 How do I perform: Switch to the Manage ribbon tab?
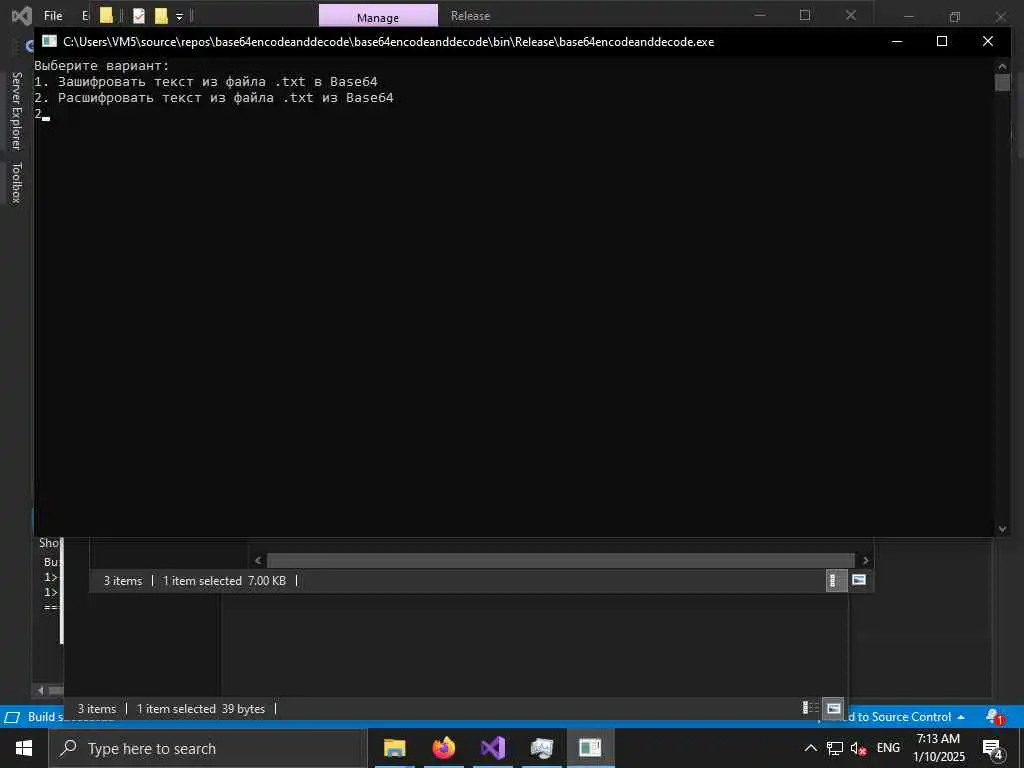tap(377, 17)
